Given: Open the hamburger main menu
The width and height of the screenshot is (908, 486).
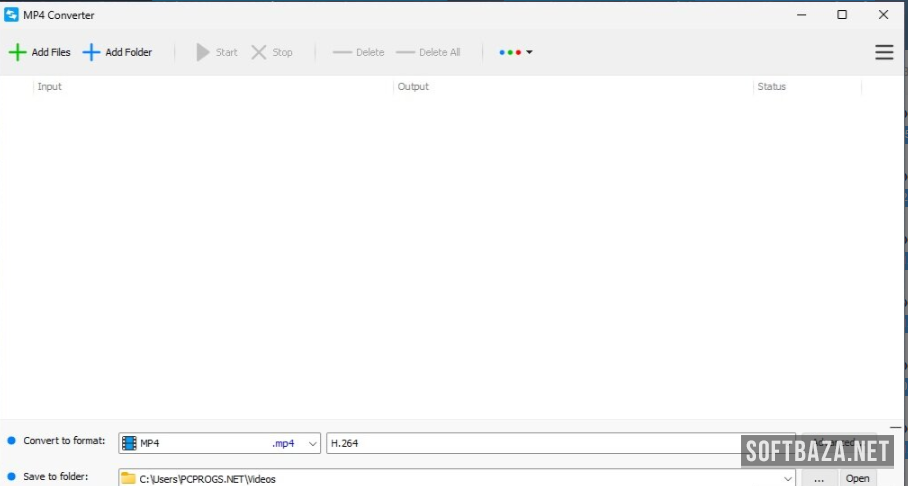Looking at the screenshot, I should (x=884, y=52).
